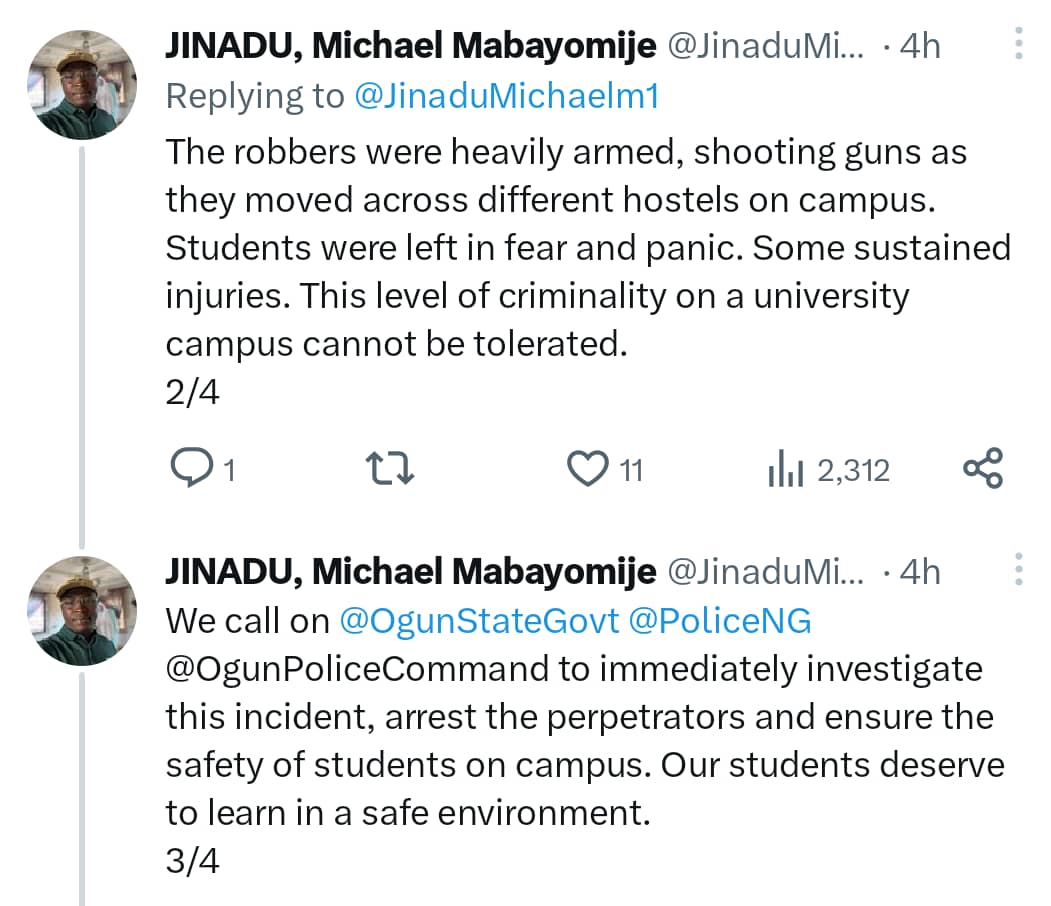The image size is (1051, 906).
Task: Click the share icon on the 2/4 tweet
Action: pyautogui.click(x=983, y=468)
